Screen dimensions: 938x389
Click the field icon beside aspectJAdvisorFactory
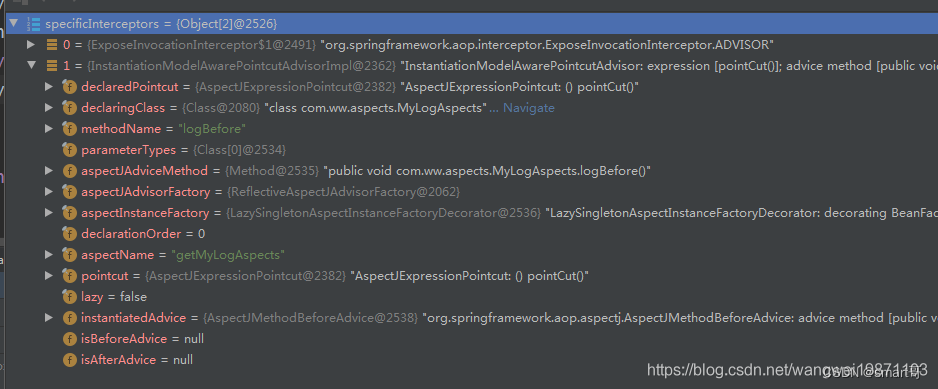point(69,192)
